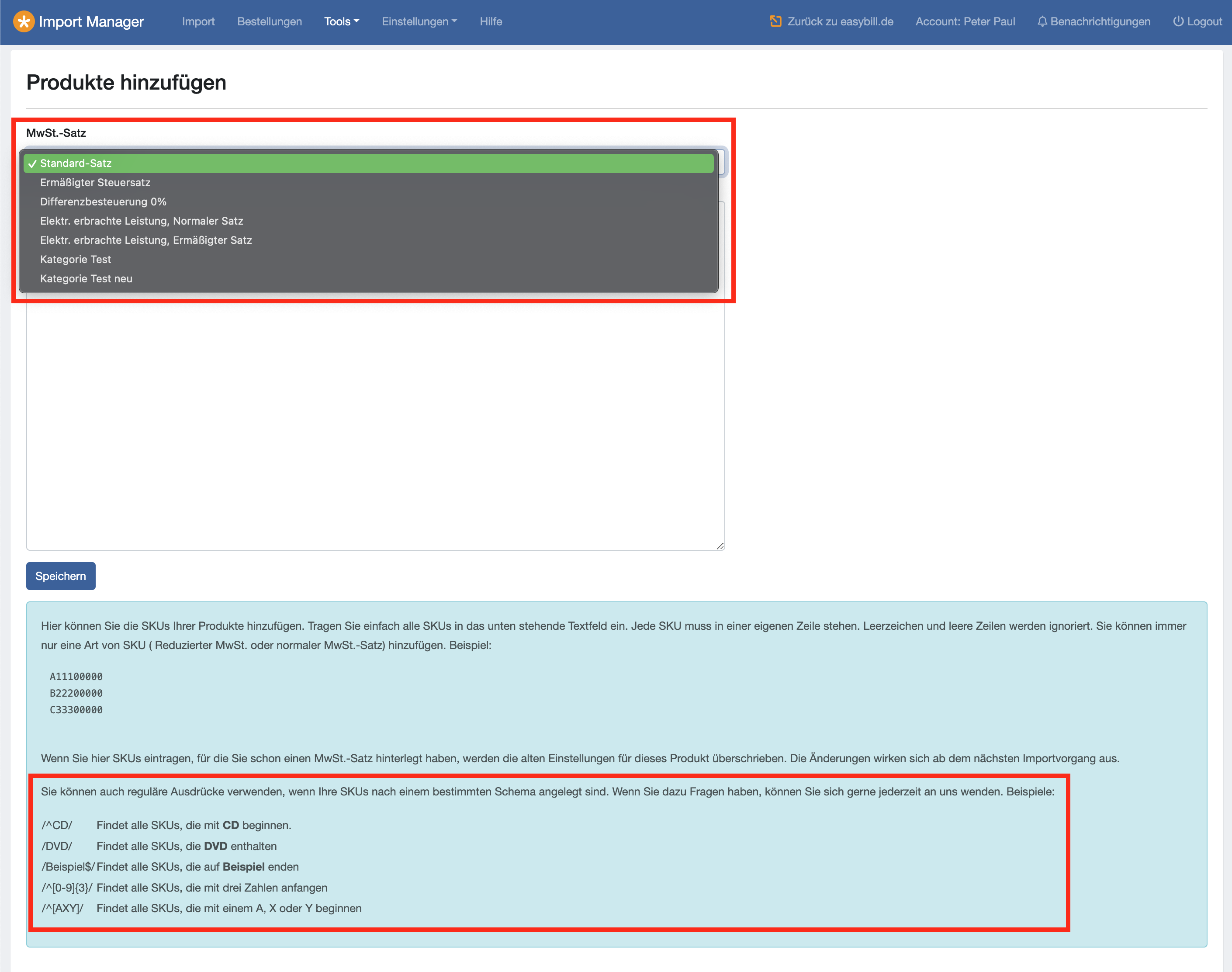Click the /^CD/ regex example
This screenshot has height=972, width=1232.
57,825
